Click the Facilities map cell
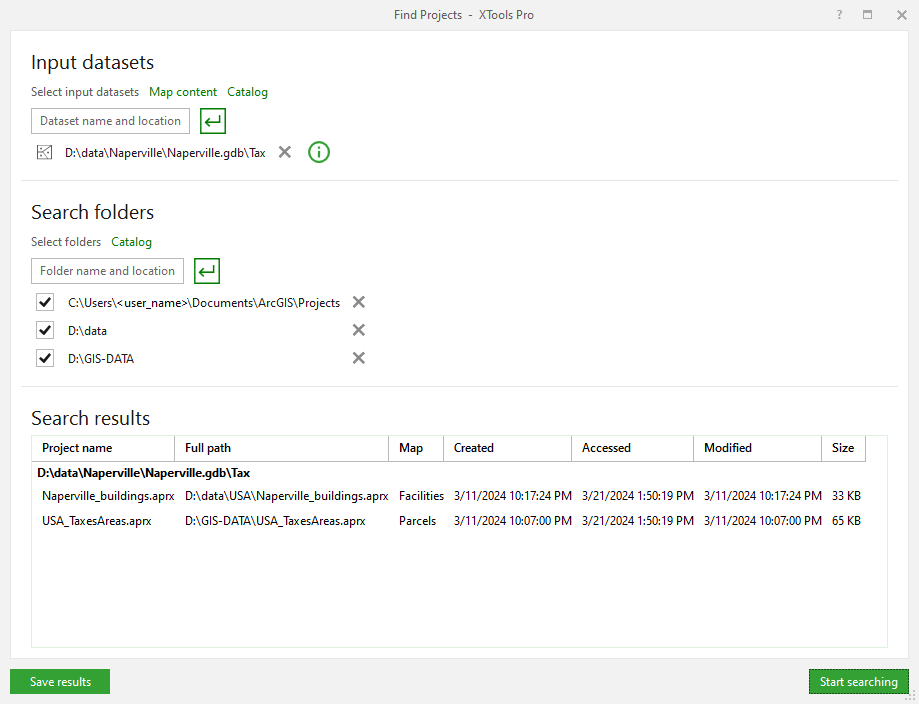This screenshot has height=704, width=919. tap(421, 496)
